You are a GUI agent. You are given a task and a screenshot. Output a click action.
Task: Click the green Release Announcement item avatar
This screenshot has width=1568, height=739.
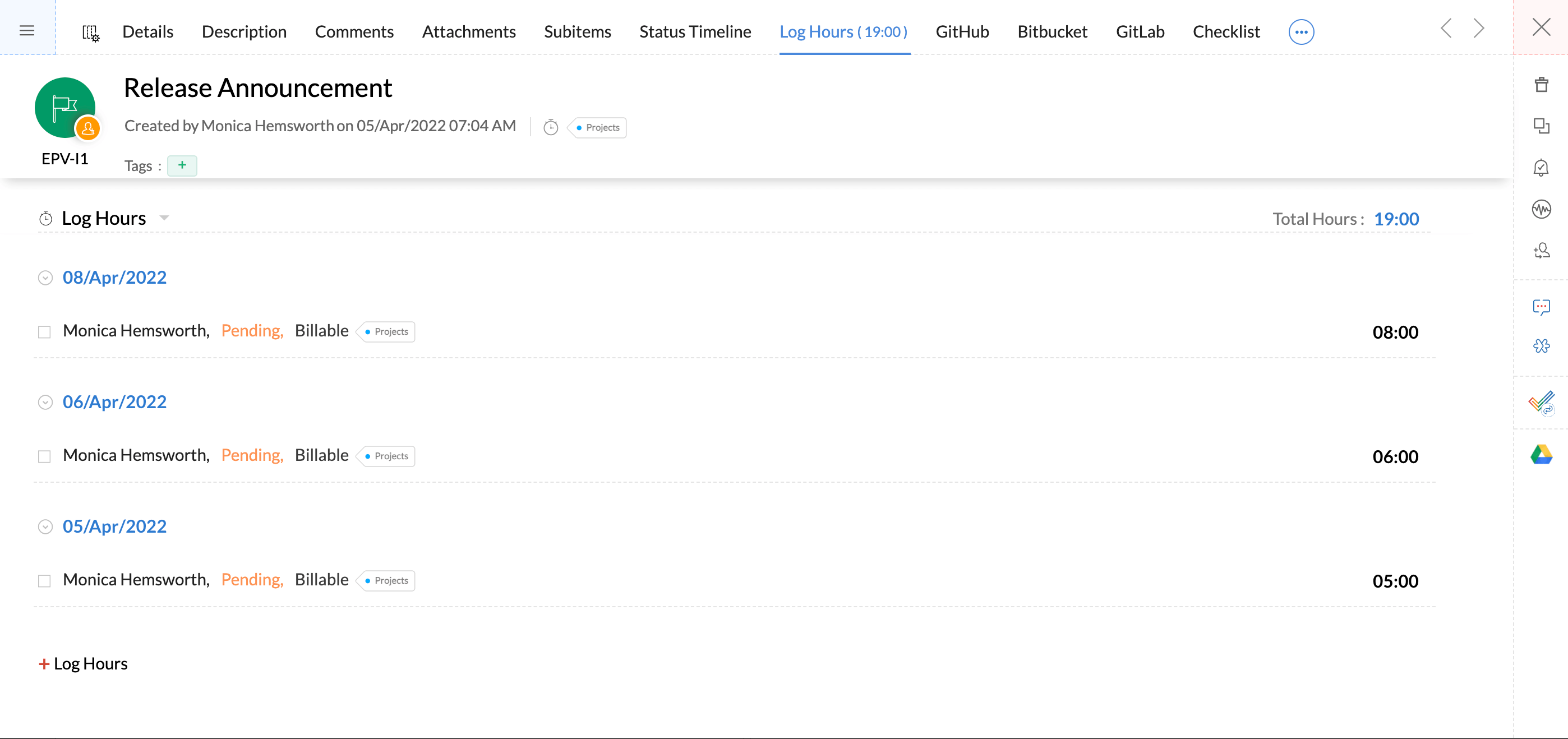[65, 108]
